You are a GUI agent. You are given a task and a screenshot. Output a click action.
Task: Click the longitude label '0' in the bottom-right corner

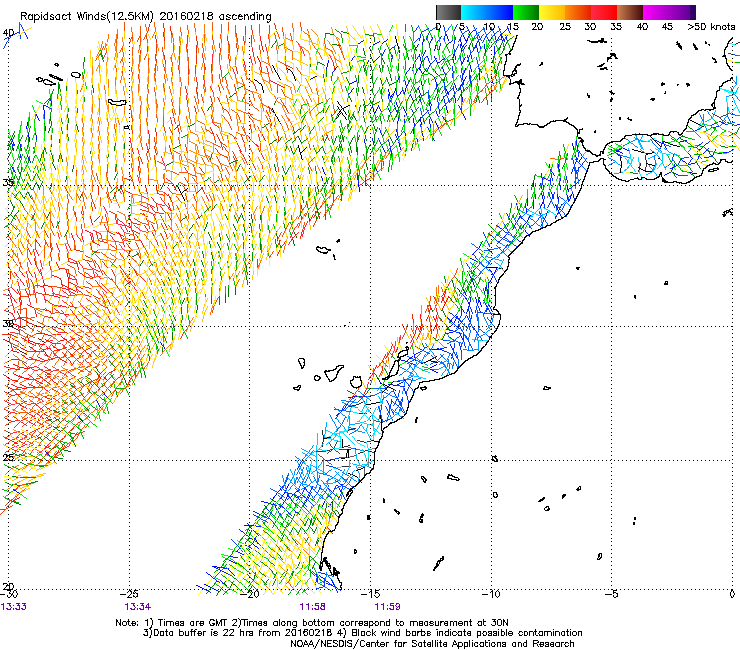[732, 594]
